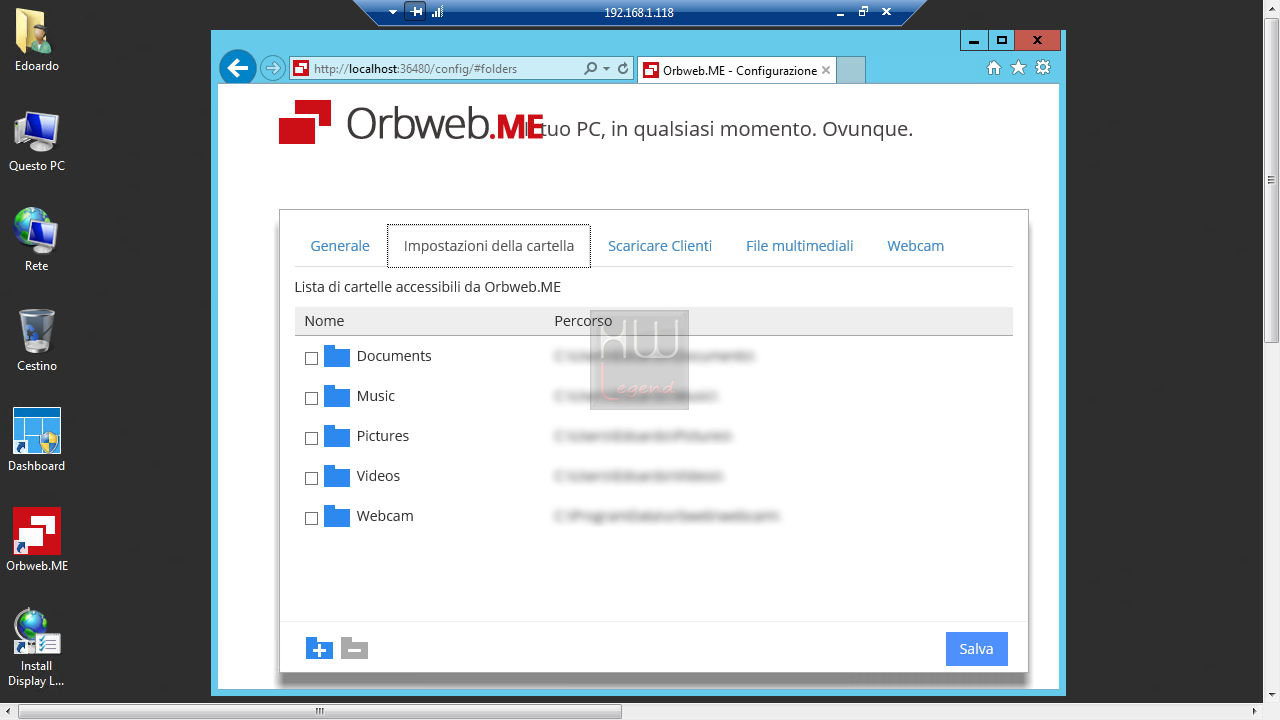
Task: Click the browser forward arrow button
Action: [272, 68]
